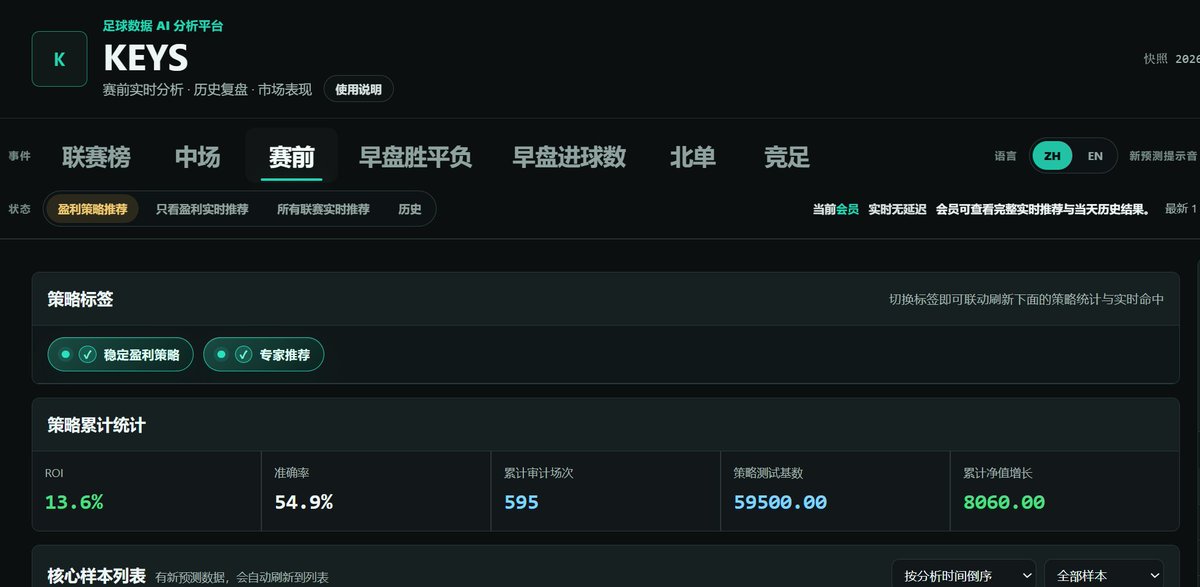Set language to EN
This screenshot has height=587, width=1200.
(x=1095, y=156)
